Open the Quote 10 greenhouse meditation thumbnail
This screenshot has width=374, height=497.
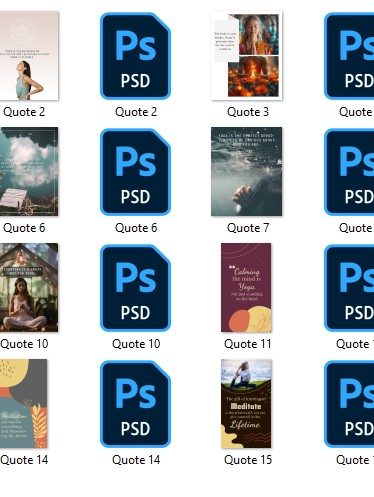pyautogui.click(x=29, y=288)
